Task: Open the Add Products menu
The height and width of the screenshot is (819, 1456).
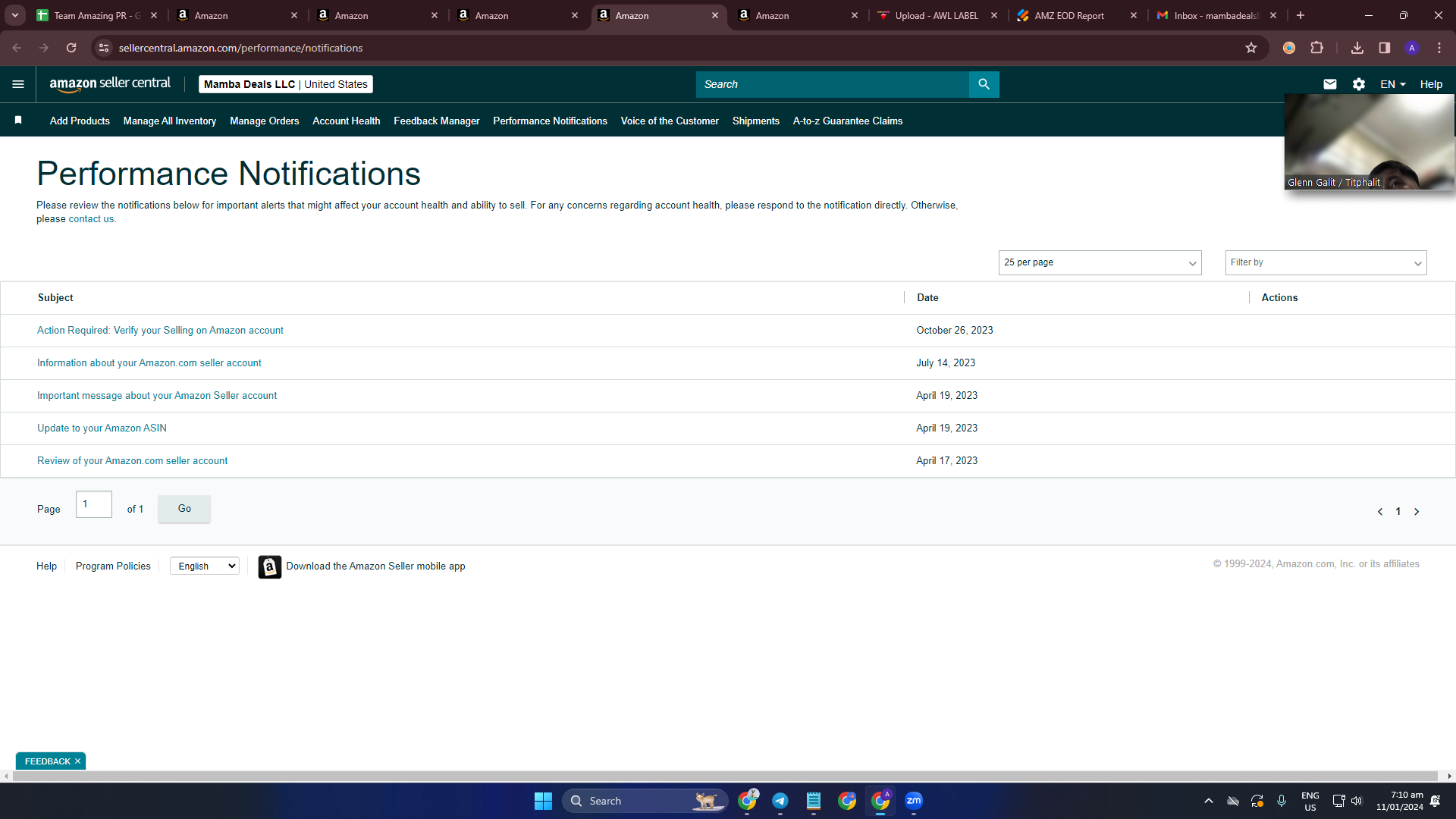Action: point(80,121)
